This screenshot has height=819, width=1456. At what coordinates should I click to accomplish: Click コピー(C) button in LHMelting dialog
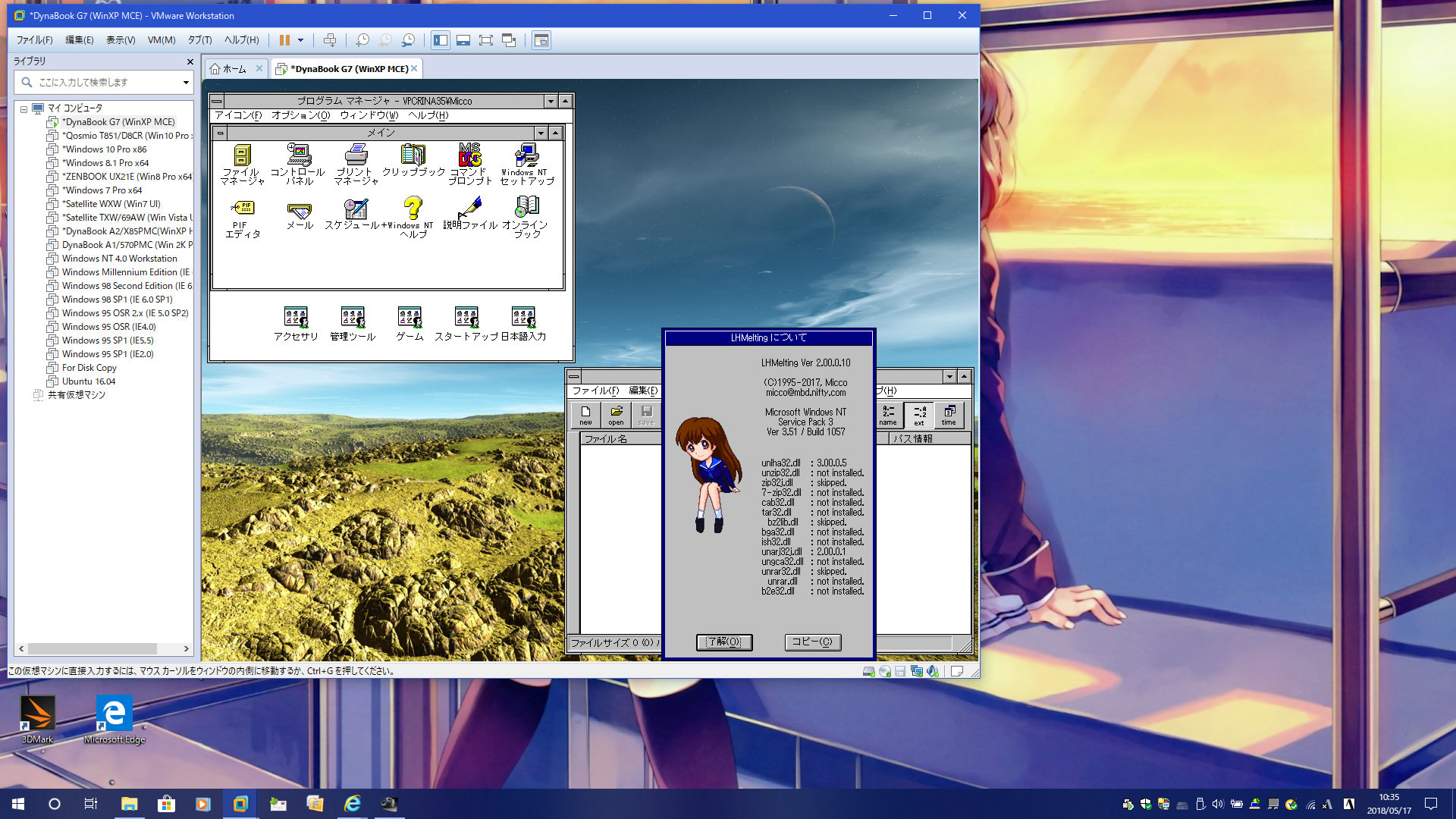click(x=812, y=642)
